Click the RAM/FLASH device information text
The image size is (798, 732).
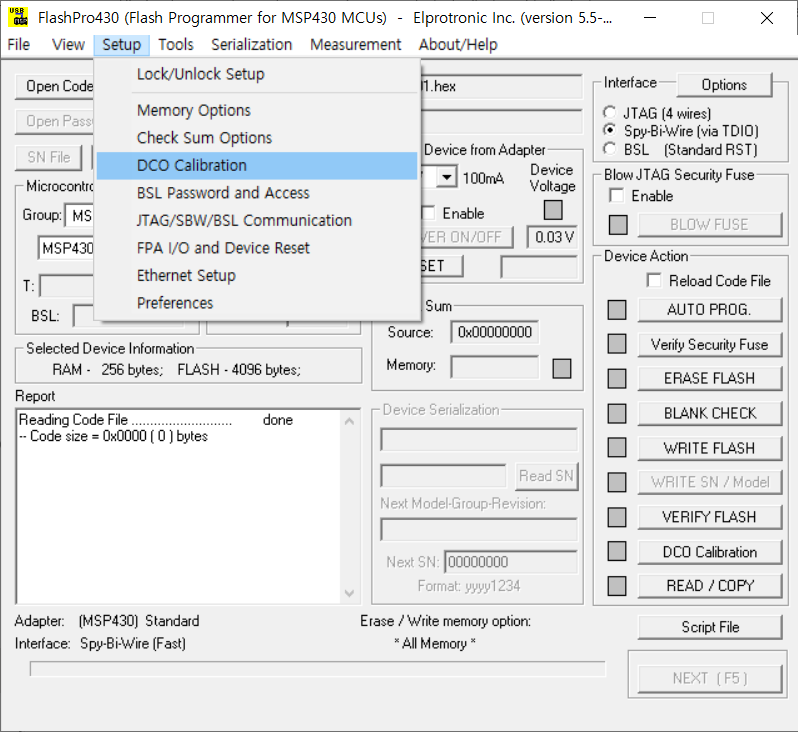pyautogui.click(x=177, y=370)
